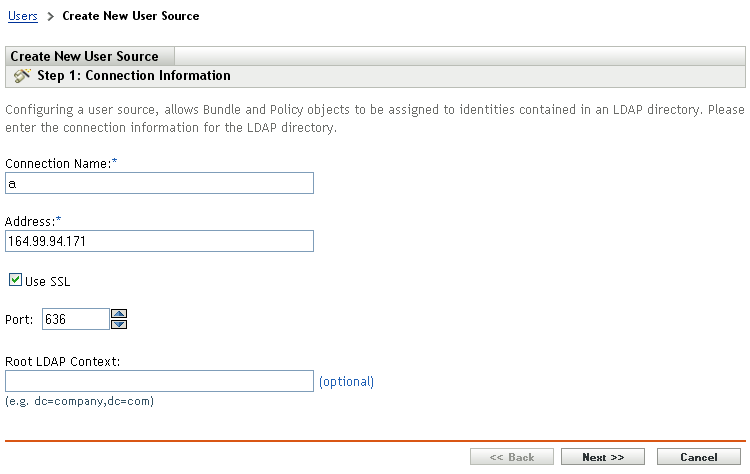Focus the Connection Name text field
750x474 pixels.
coord(160,183)
